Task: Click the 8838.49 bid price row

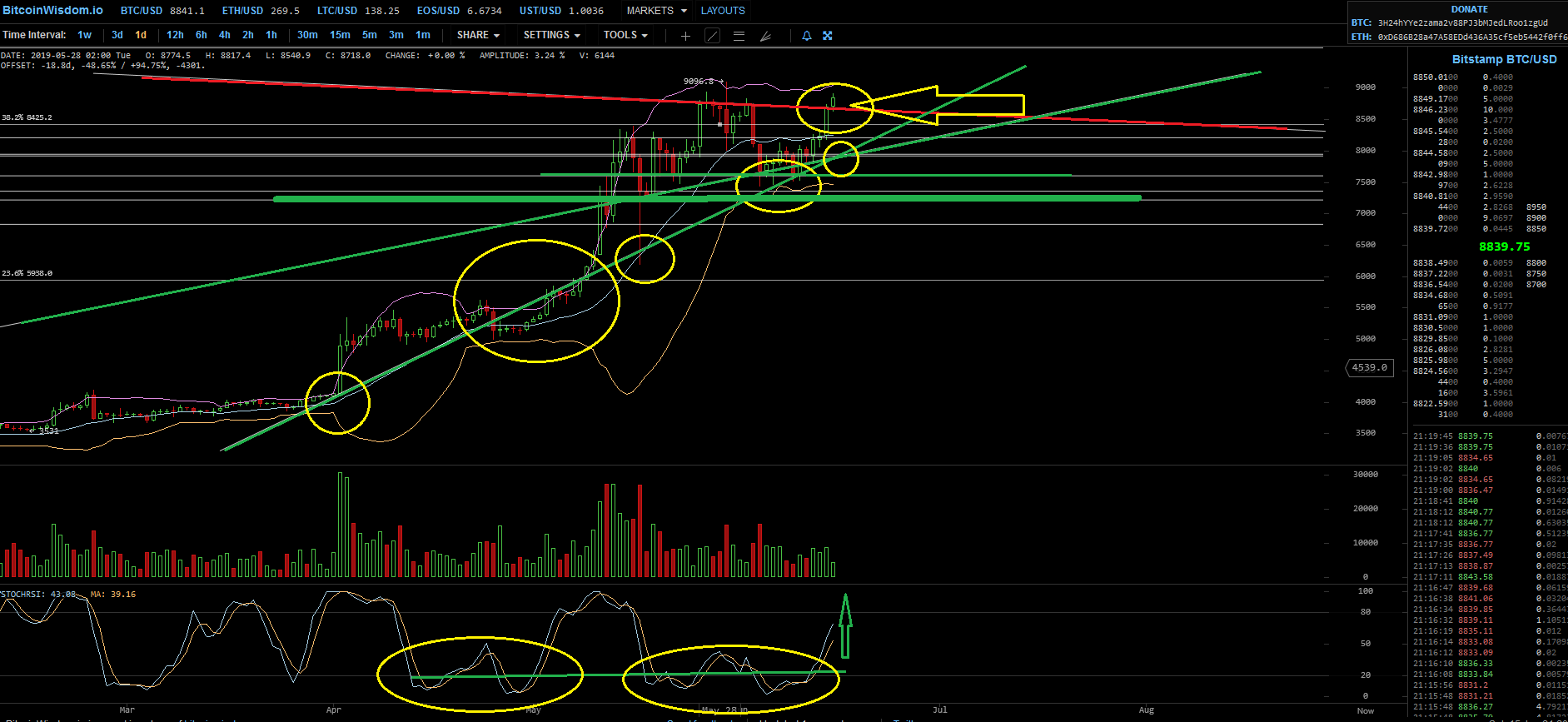Action: point(1463,263)
